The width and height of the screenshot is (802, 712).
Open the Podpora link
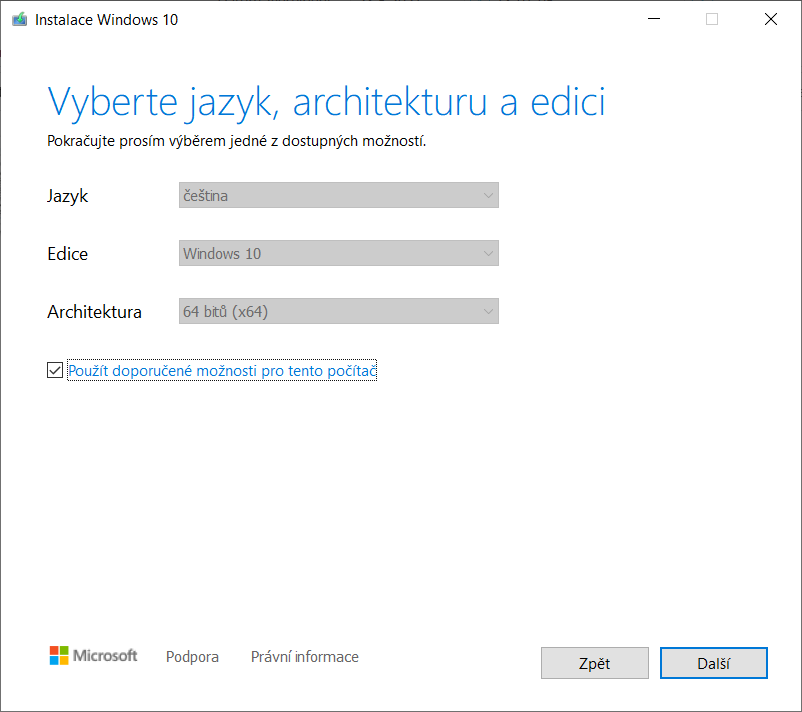192,657
